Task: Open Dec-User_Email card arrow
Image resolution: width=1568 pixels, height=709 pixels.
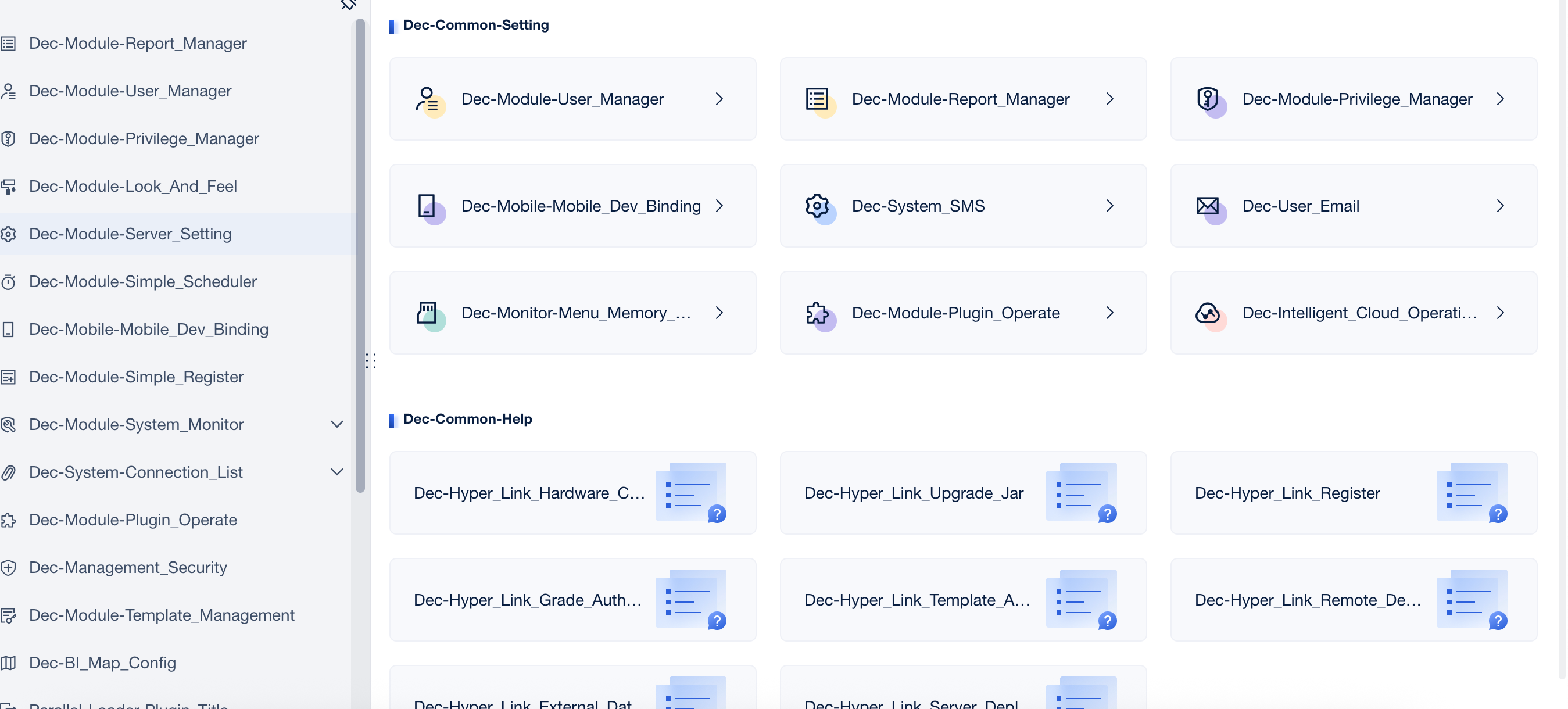Action: click(1501, 206)
